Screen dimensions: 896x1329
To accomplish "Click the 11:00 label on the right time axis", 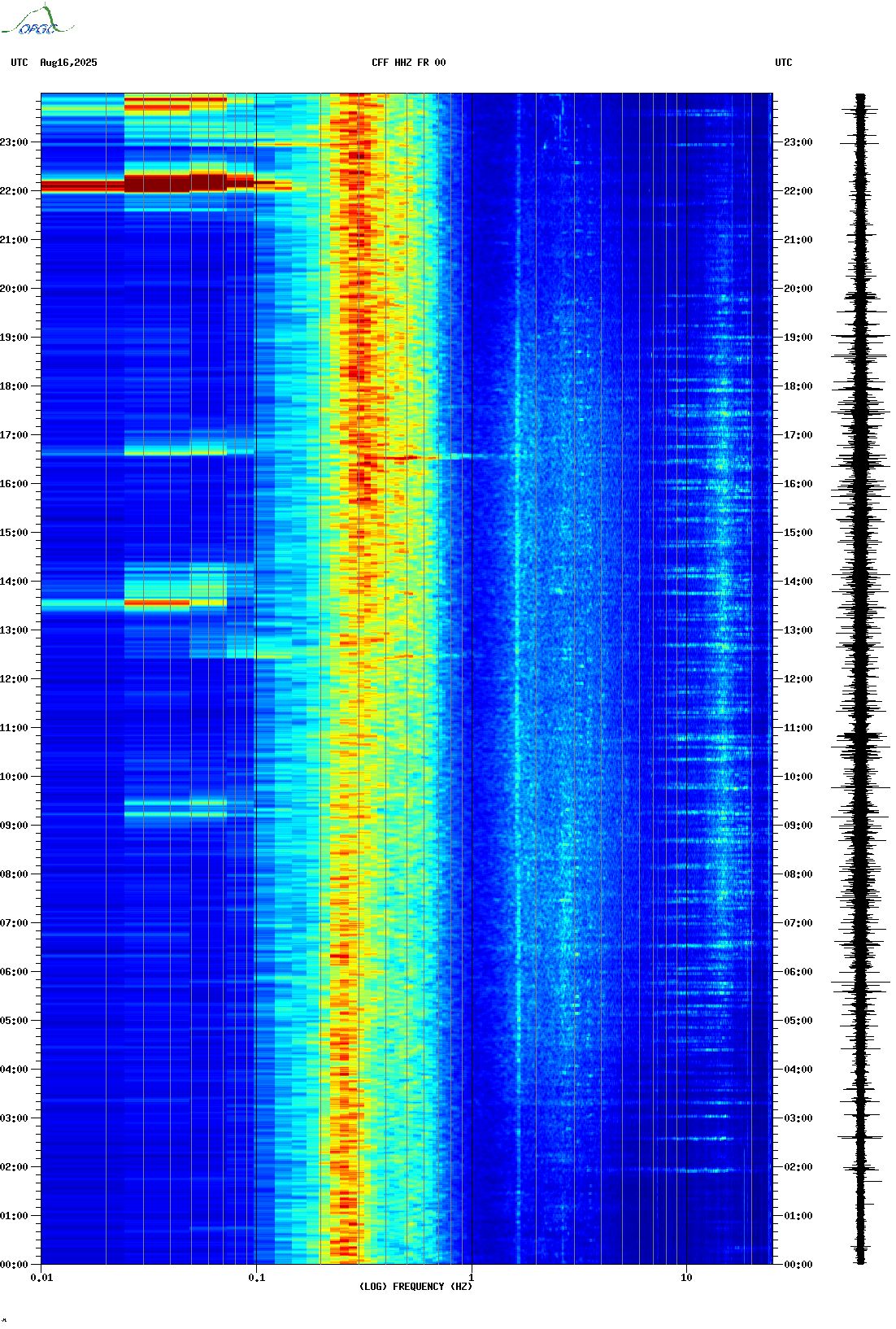I will click(x=798, y=728).
